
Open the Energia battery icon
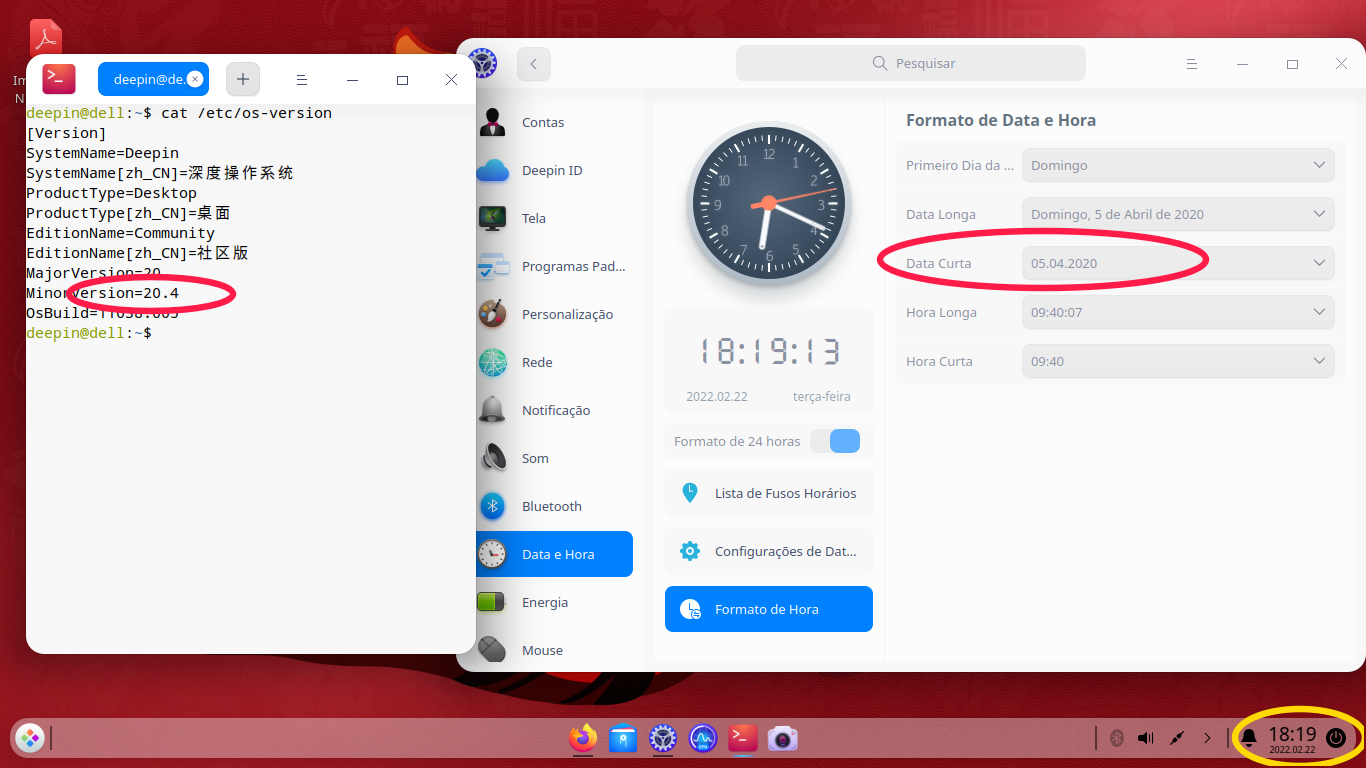(492, 602)
